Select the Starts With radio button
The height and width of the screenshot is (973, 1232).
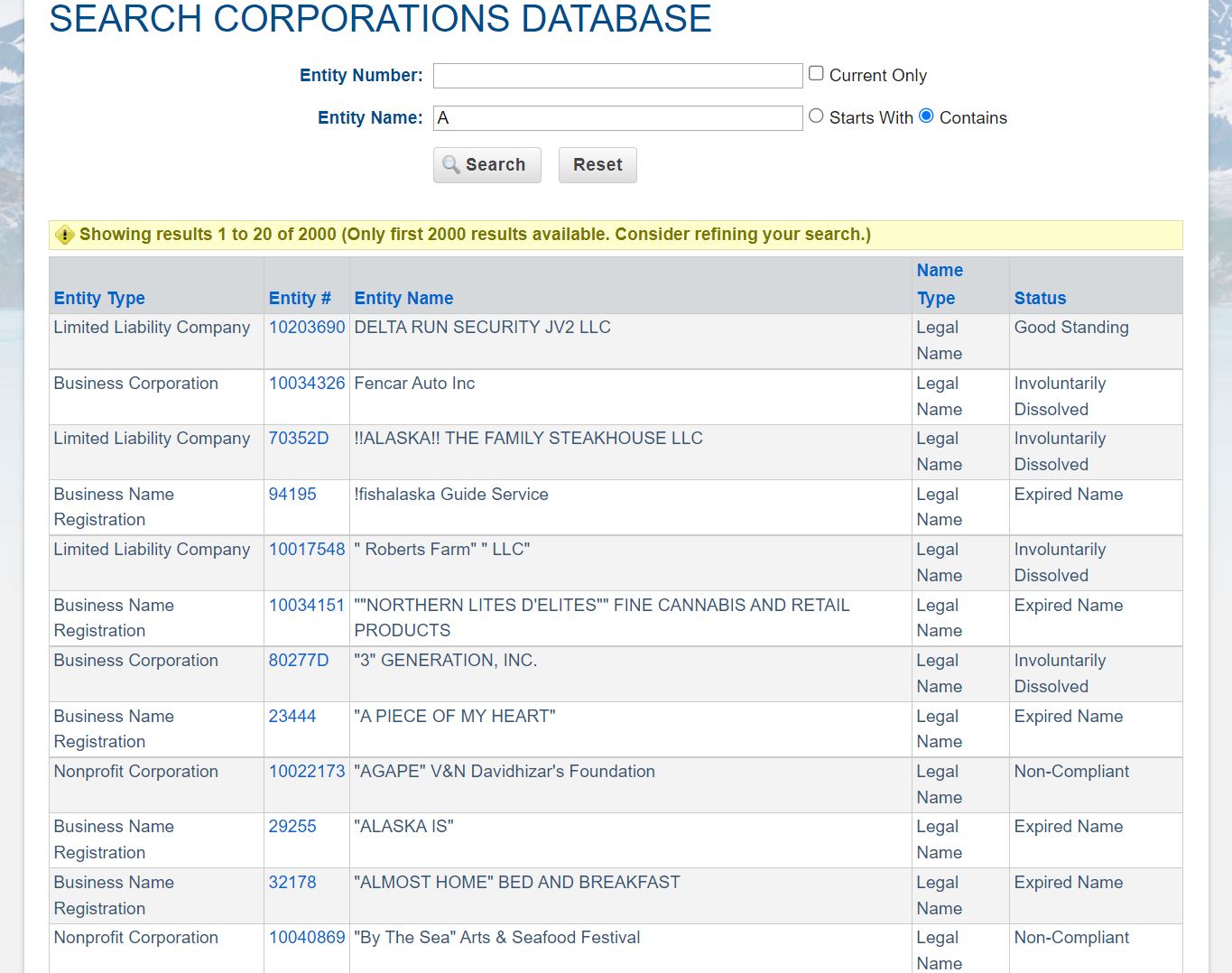pyautogui.click(x=816, y=116)
